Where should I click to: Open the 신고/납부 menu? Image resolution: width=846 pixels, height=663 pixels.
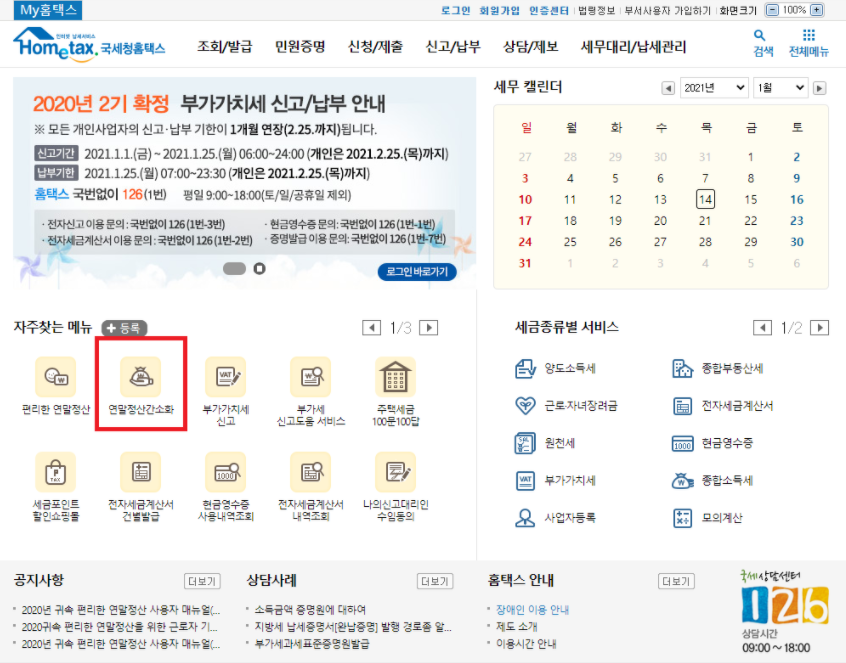click(453, 47)
